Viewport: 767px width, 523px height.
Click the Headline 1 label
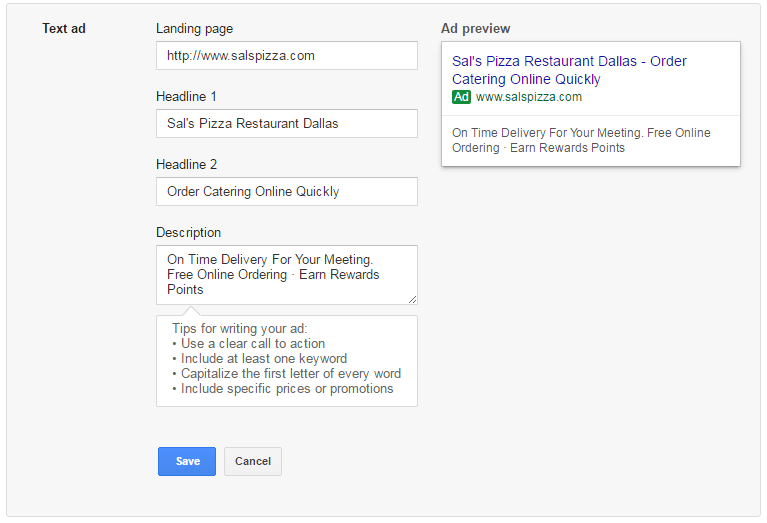[186, 96]
